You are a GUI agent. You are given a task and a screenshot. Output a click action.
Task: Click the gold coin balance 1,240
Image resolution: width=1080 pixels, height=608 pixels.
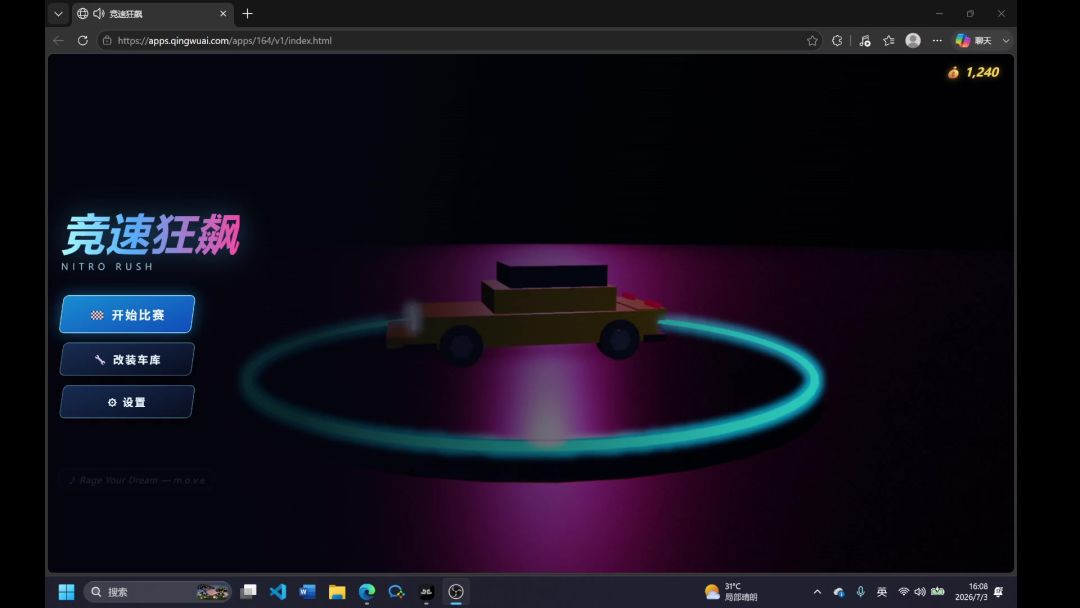tap(973, 72)
